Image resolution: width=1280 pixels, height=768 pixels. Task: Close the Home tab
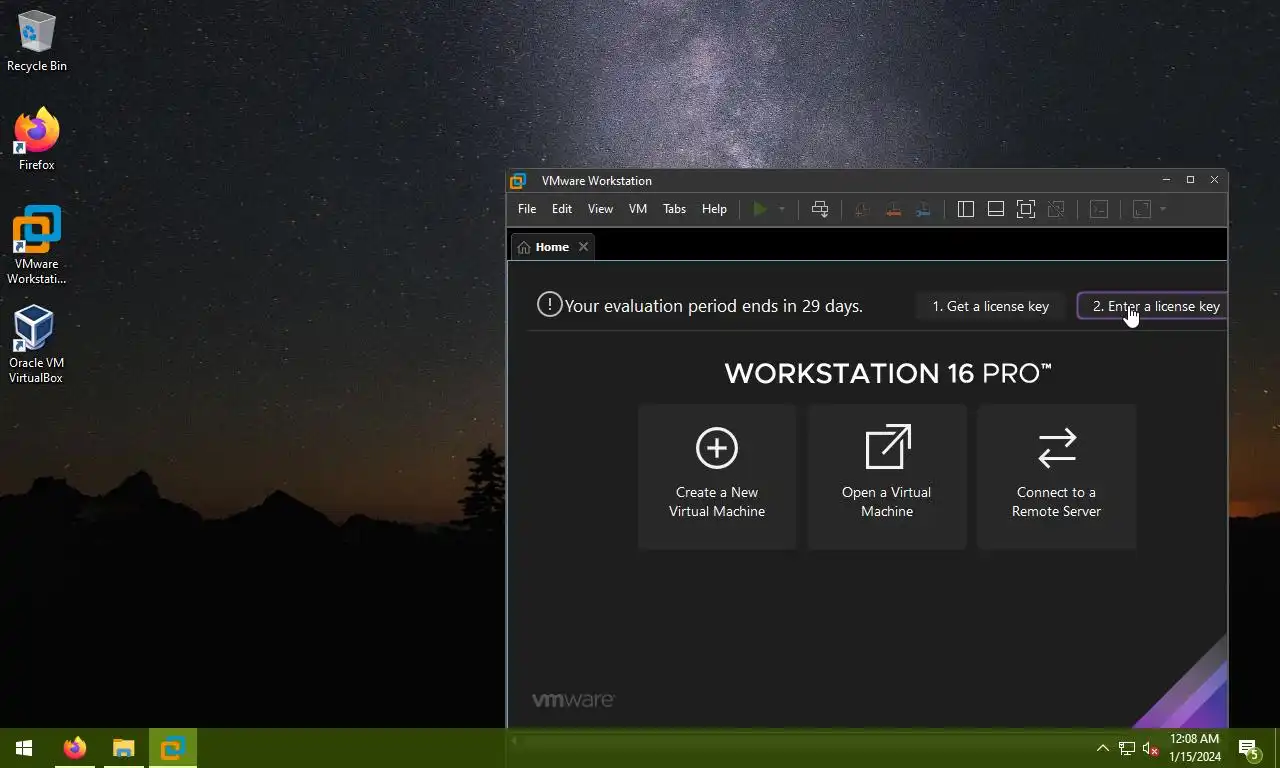(x=584, y=247)
